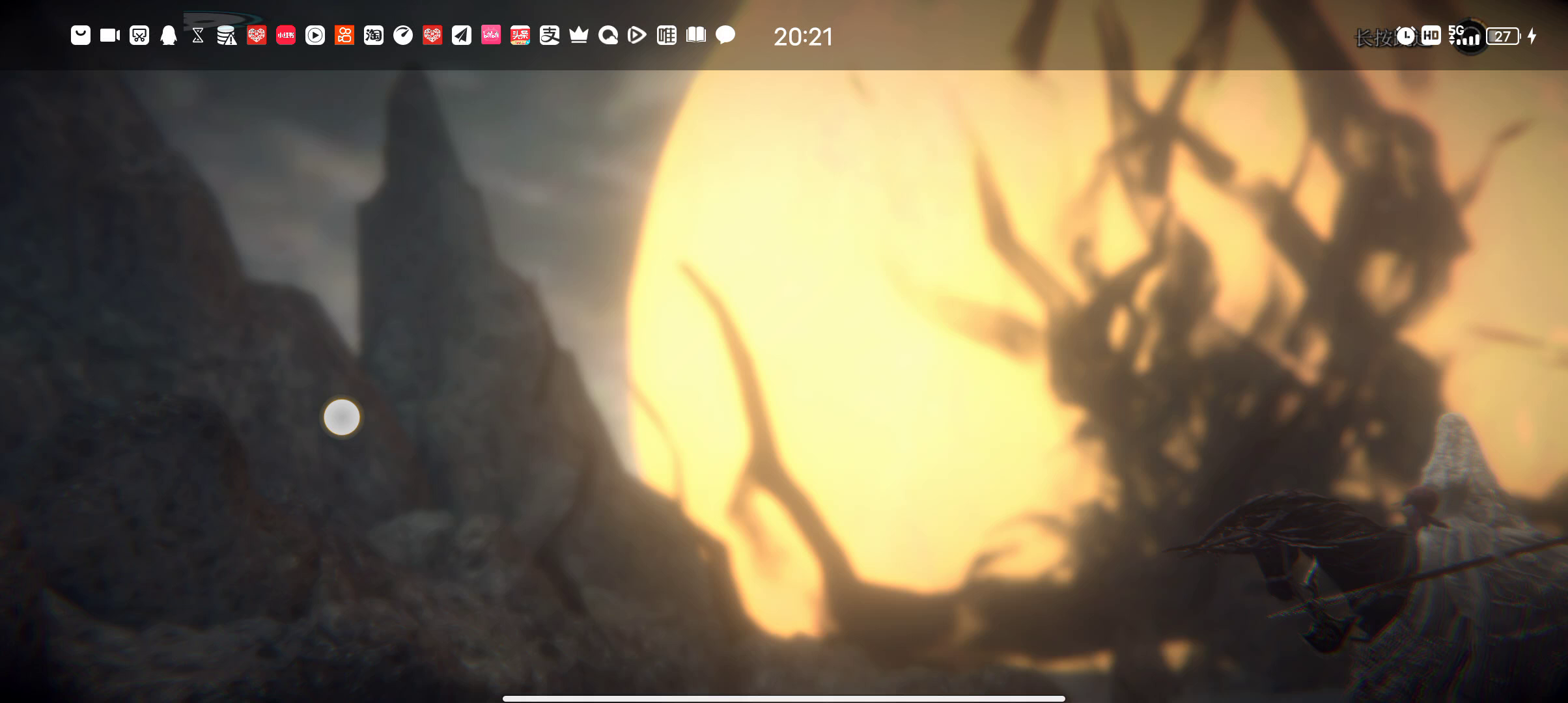1568x703 pixels.
Task: Tap the storage warning database icon
Action: coord(227,36)
